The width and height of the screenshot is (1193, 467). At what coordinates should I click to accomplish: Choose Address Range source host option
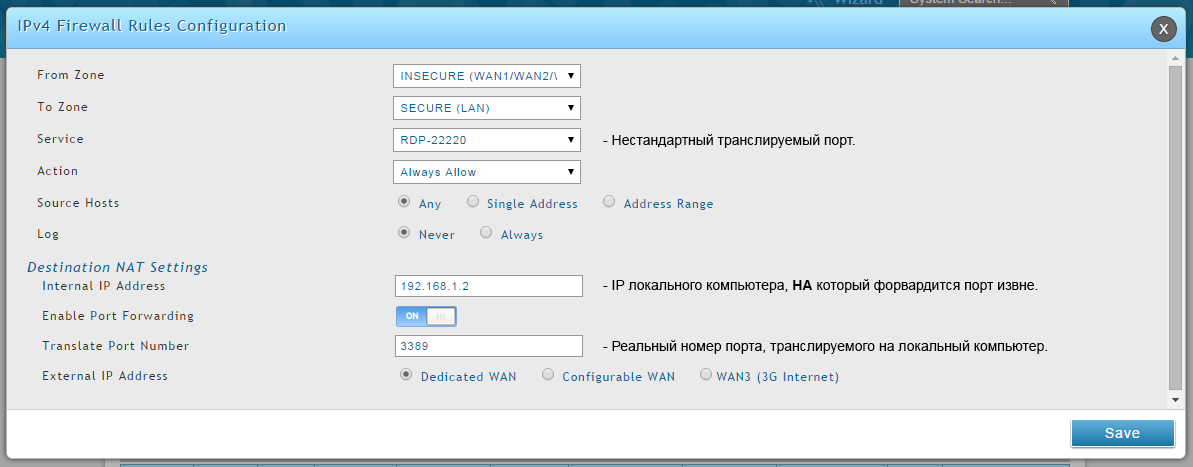point(609,202)
